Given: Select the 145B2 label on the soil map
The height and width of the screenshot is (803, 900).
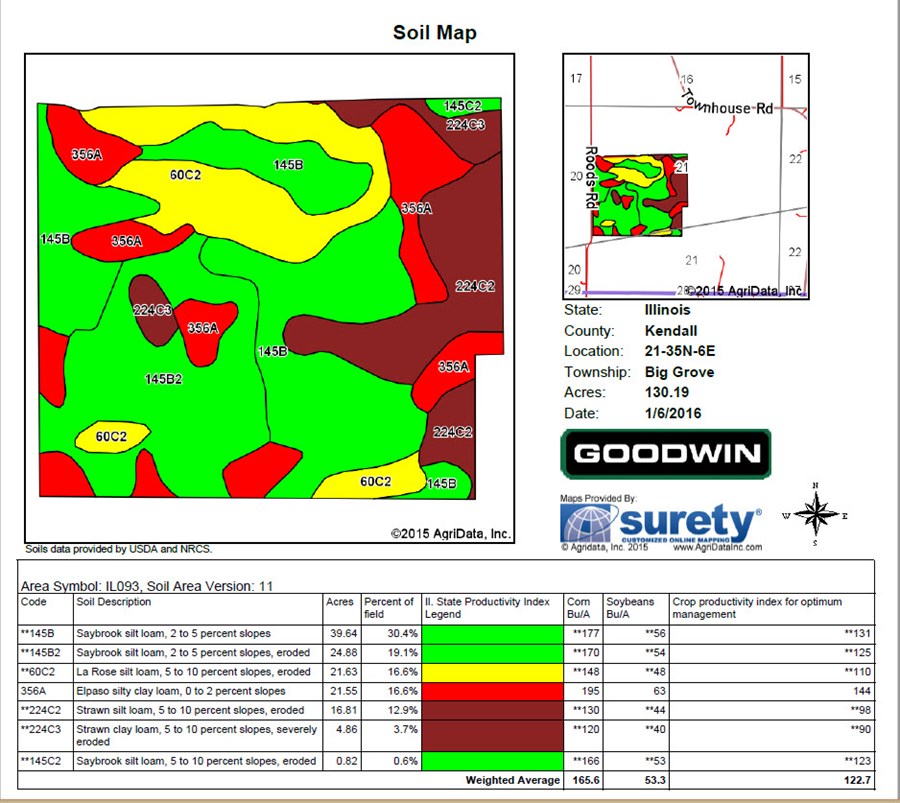Looking at the screenshot, I should [x=163, y=379].
